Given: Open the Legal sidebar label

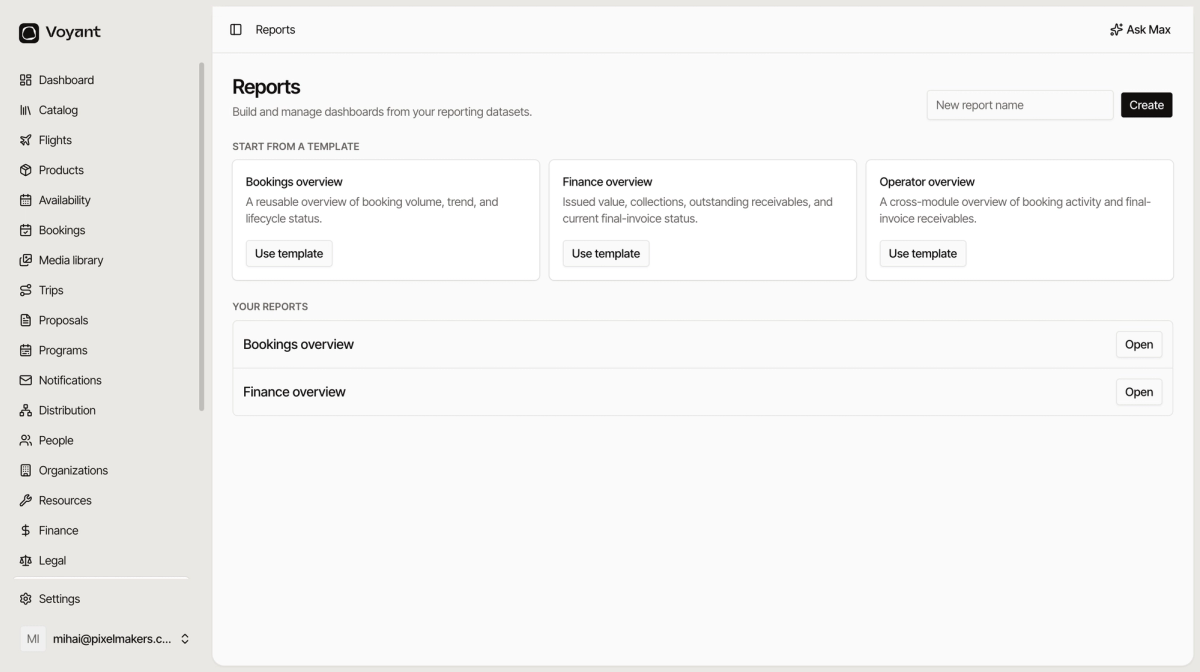Looking at the screenshot, I should point(54,560).
